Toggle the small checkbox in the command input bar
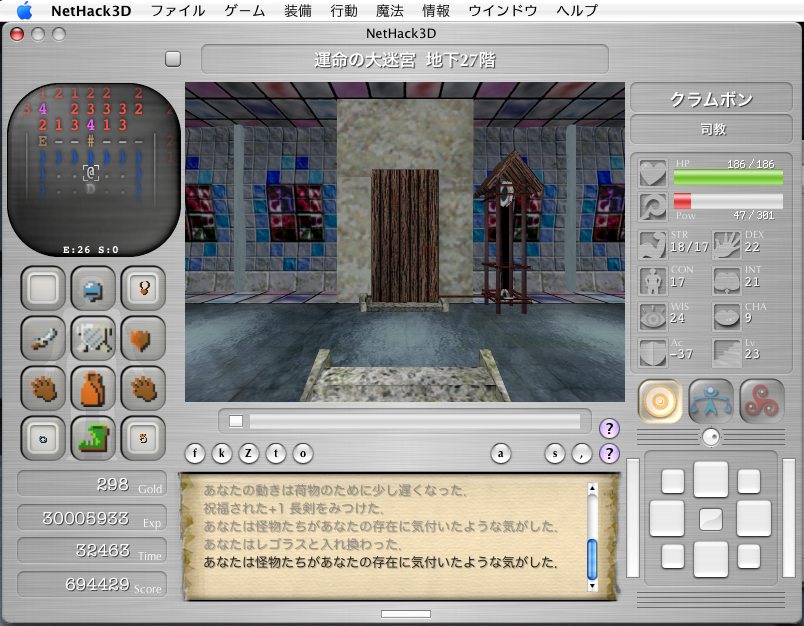This screenshot has width=804, height=626. point(236,421)
